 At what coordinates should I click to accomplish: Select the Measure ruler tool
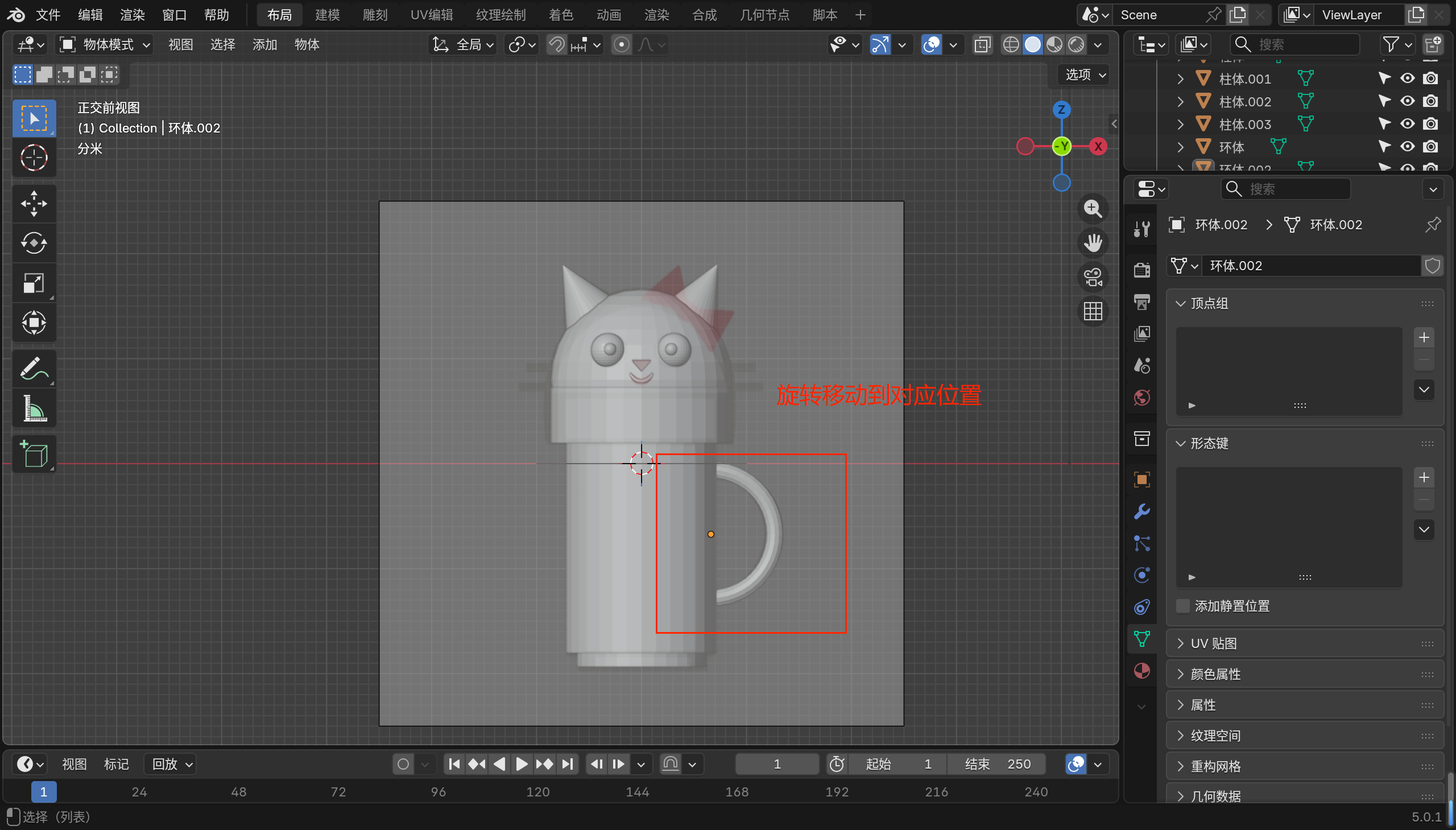tap(34, 408)
